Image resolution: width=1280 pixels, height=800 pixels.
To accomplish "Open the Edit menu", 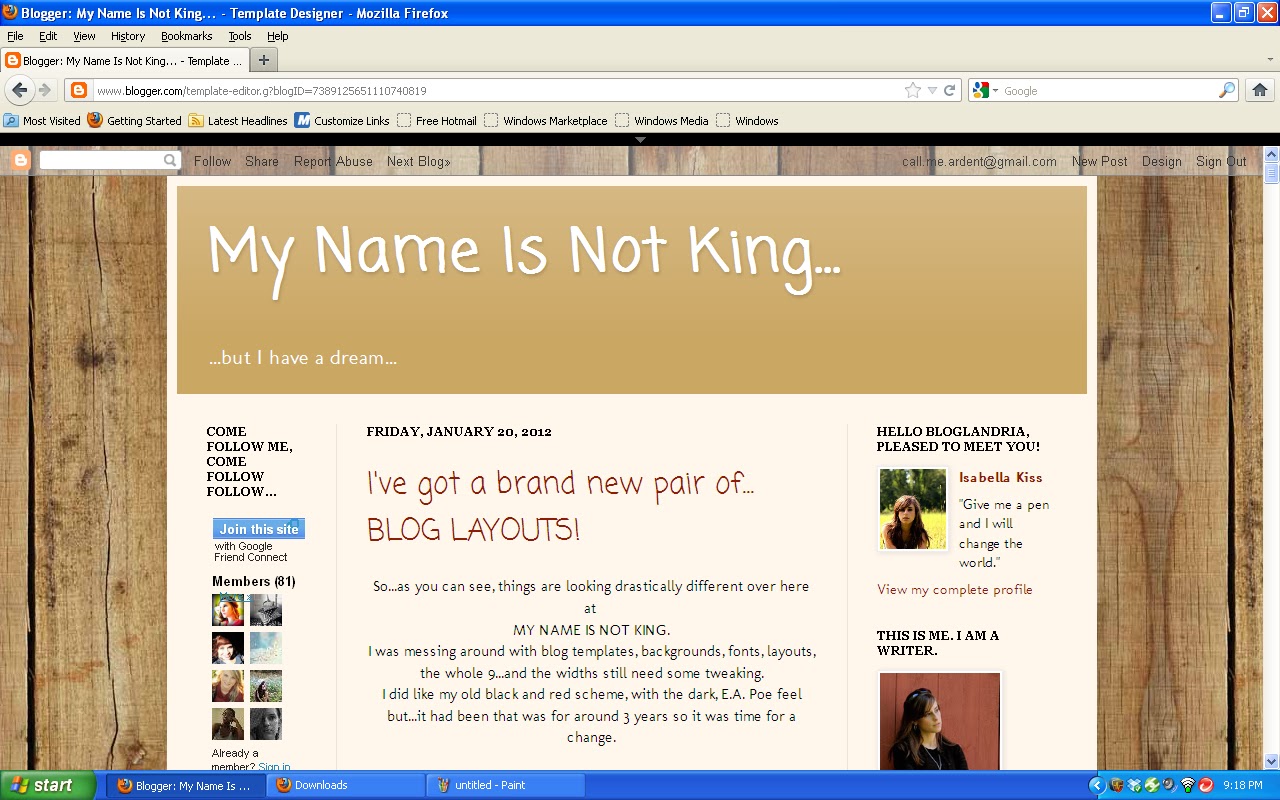I will (x=48, y=36).
